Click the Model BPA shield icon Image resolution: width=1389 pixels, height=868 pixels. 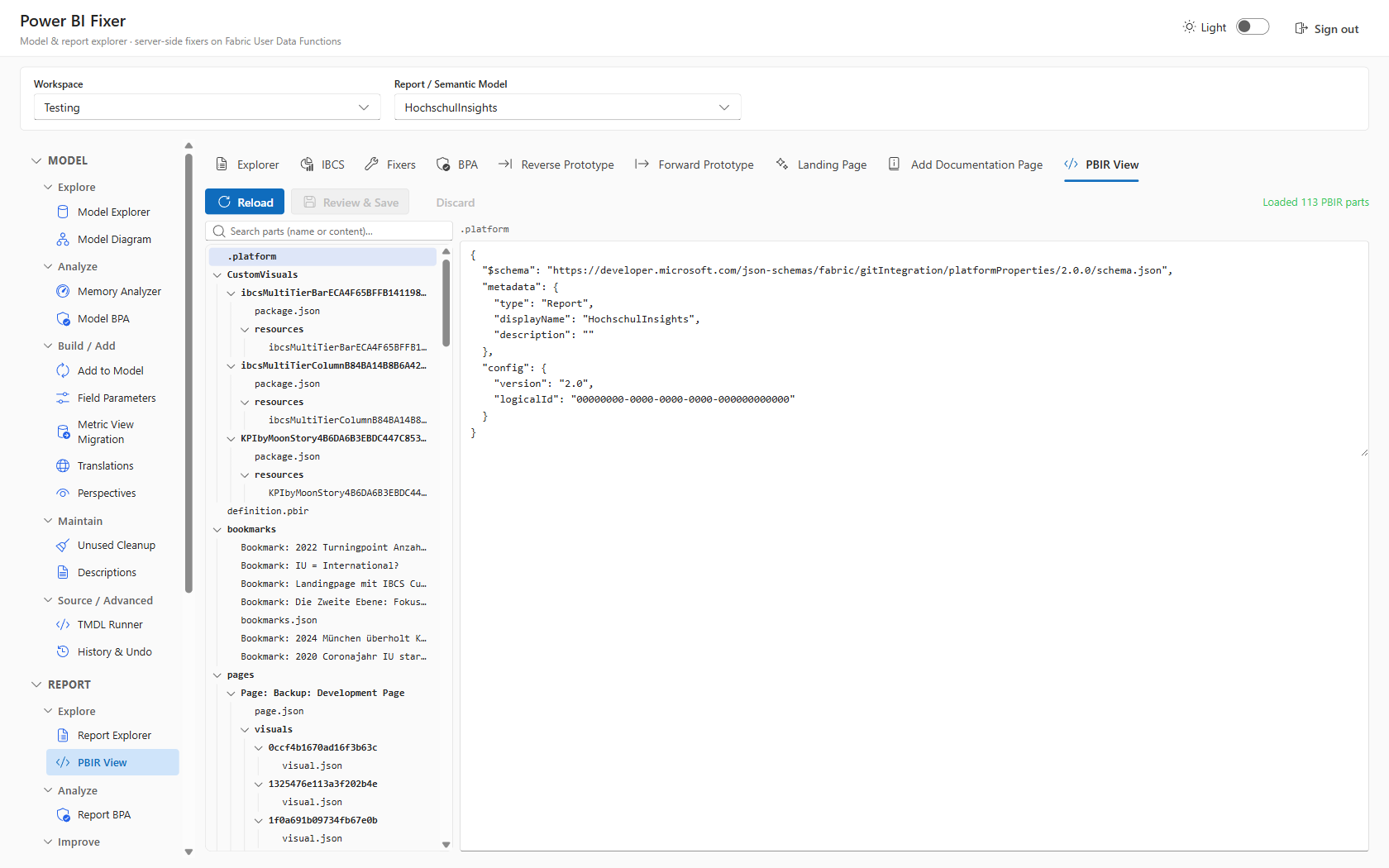coord(63,318)
